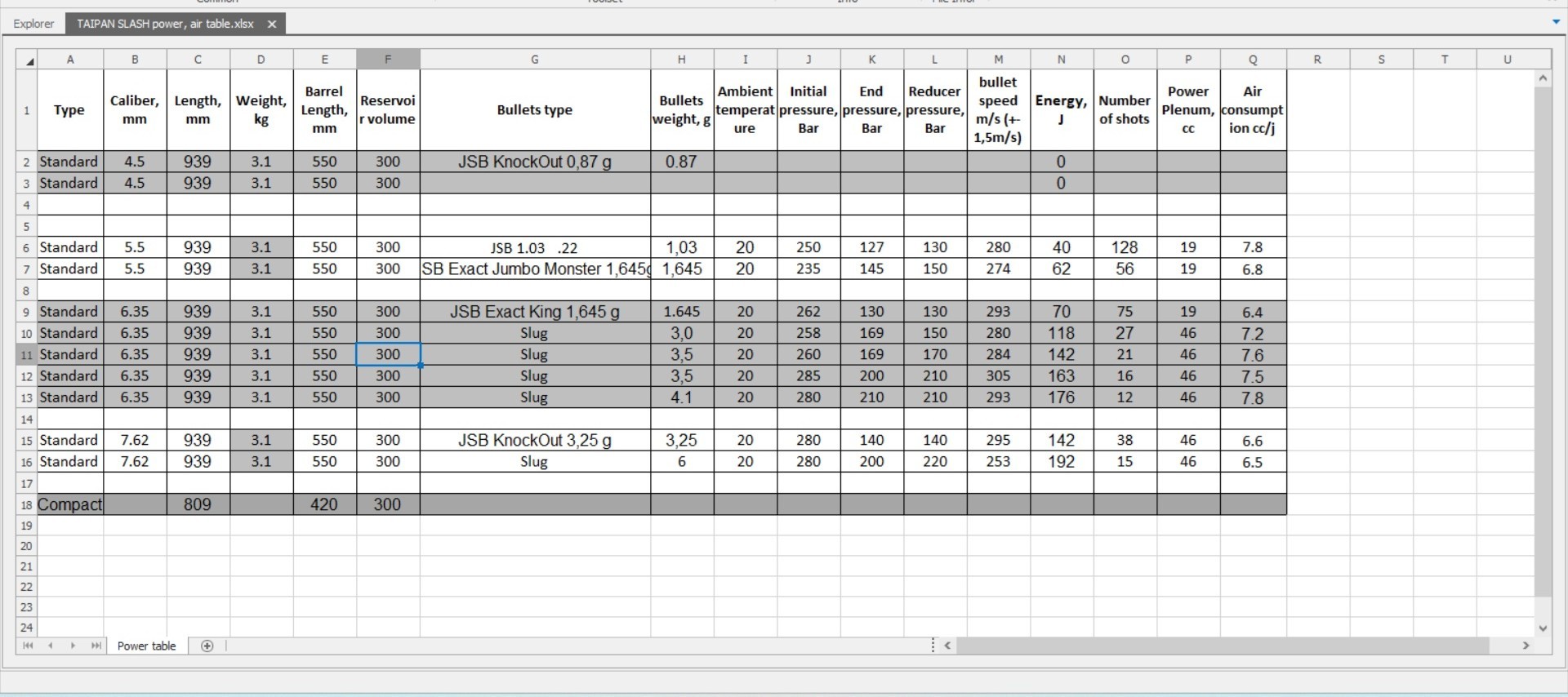
Task: Click the vertical scrollbar up arrow
Action: coord(1543,78)
